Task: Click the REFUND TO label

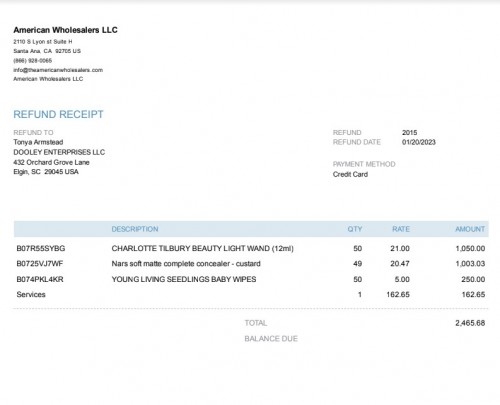Action: pos(33,132)
